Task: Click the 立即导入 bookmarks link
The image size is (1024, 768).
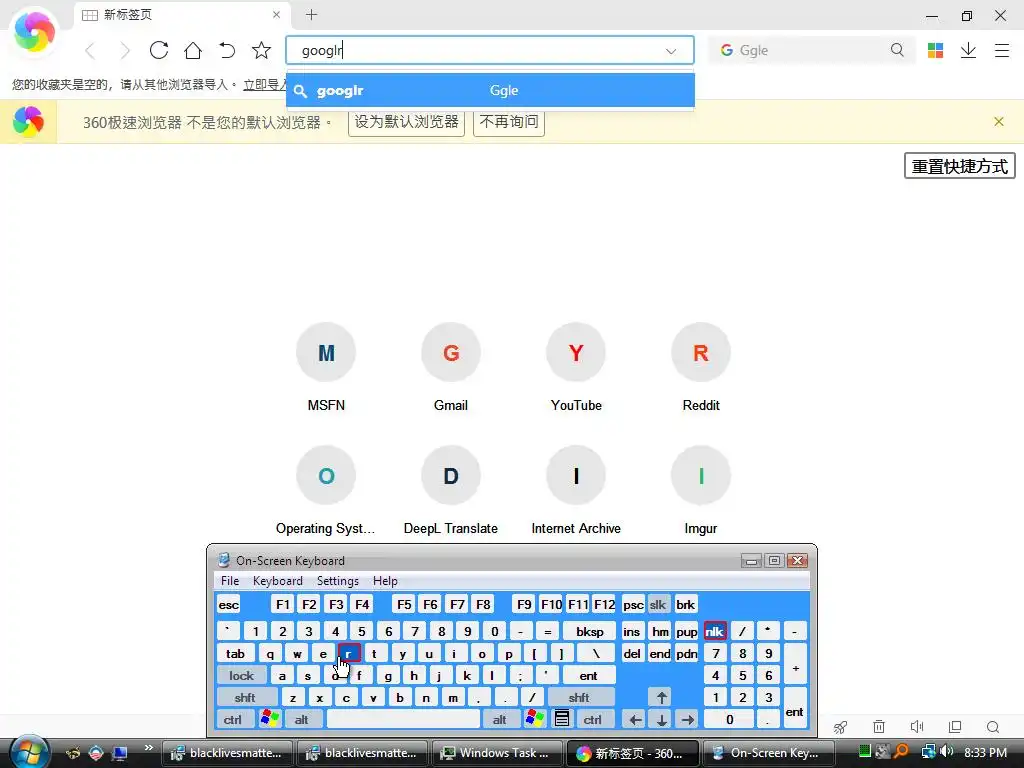Action: (x=265, y=84)
